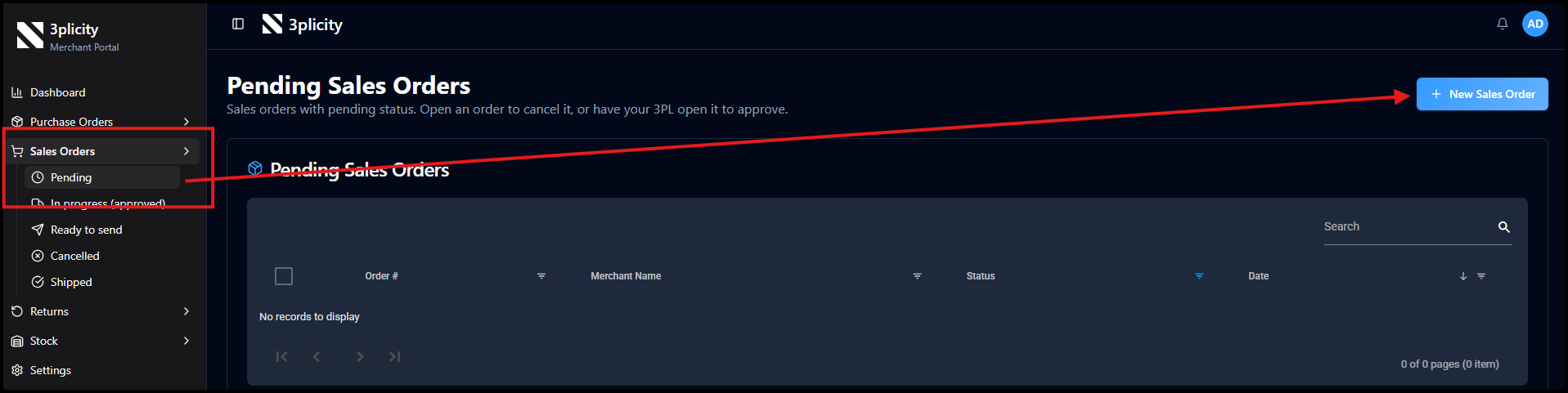Open the notifications bell
1568x393 pixels.
pyautogui.click(x=1502, y=24)
